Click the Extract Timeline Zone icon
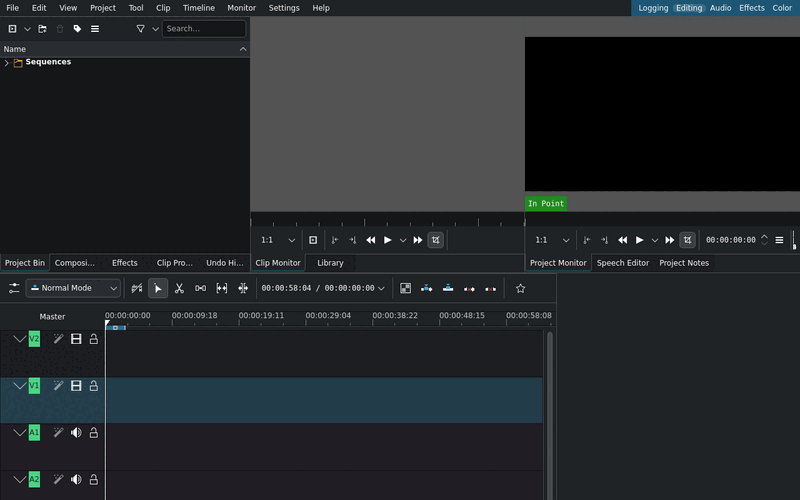 click(469, 289)
